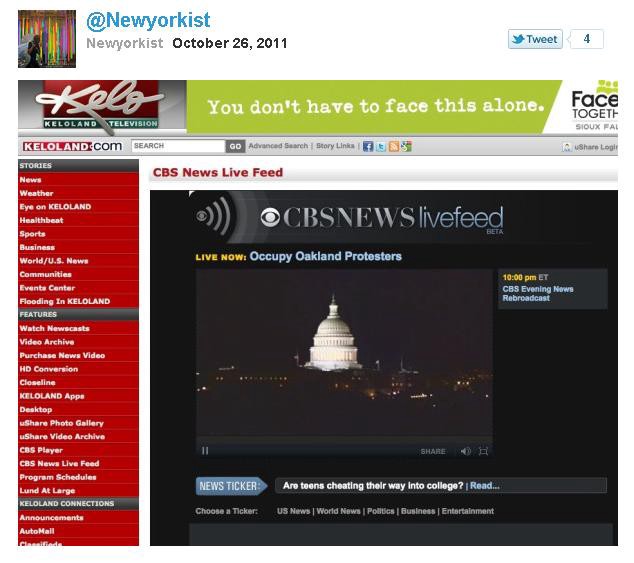Click the tweet count bubble showing 4
This screenshot has width=634, height=563.
tap(586, 39)
